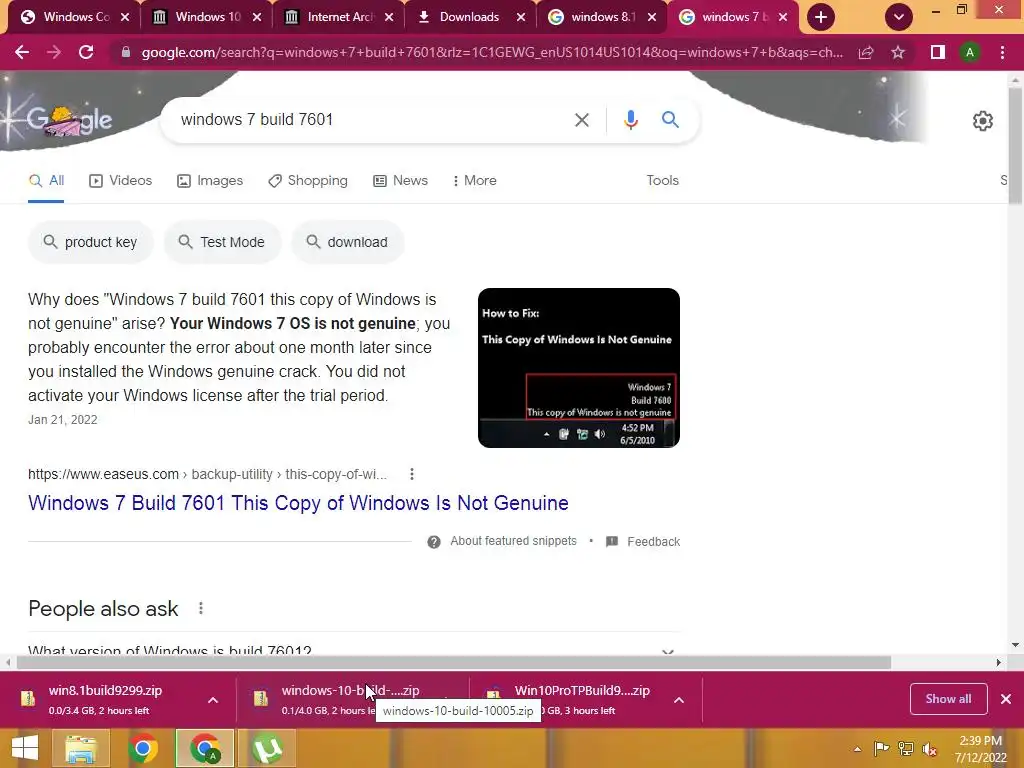Switch to the first Windows tab

click(76, 17)
